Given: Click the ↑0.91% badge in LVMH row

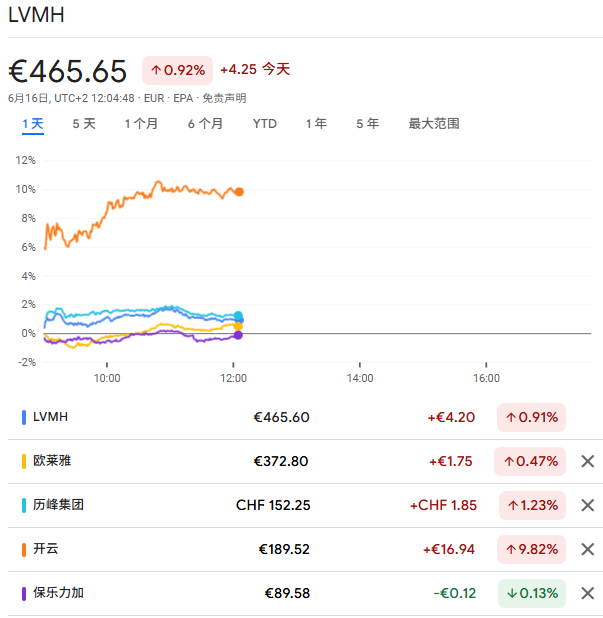Looking at the screenshot, I should 531,417.
